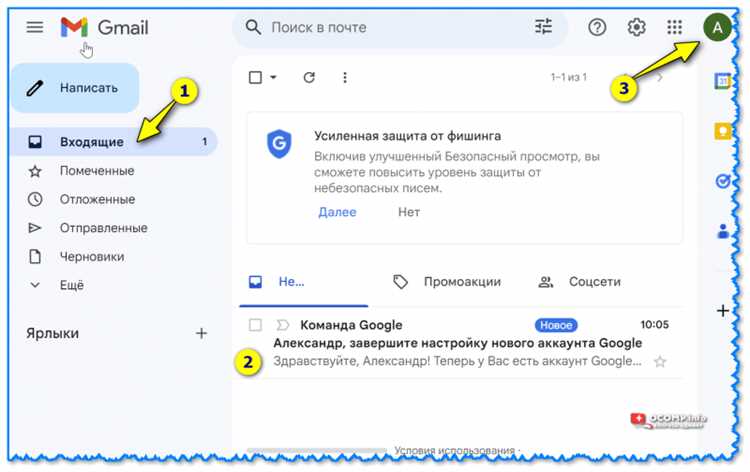Open Google Keep in the side panel

point(722,131)
